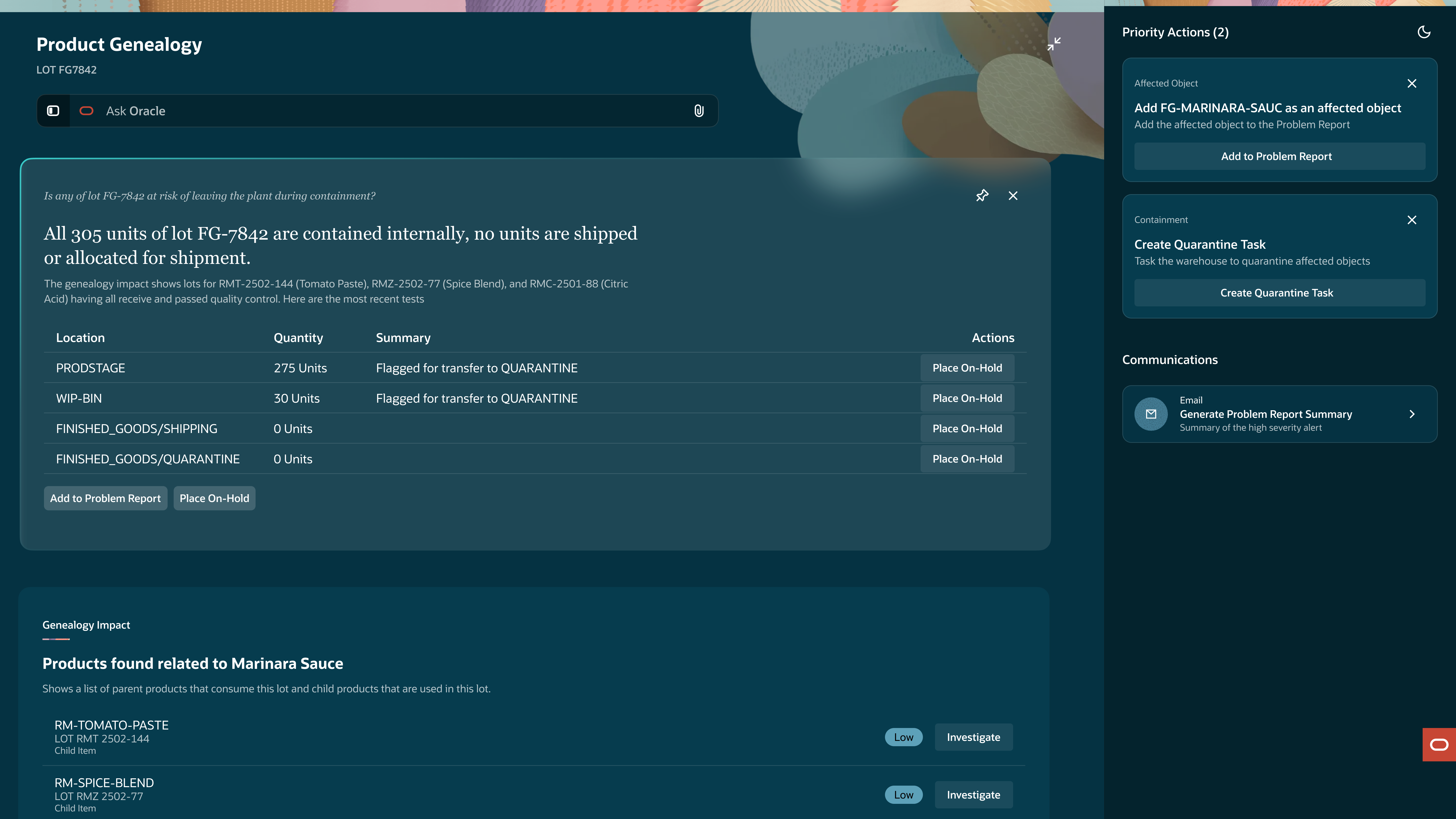
Task: Click the WIP-BIN location cell
Action: (79, 398)
